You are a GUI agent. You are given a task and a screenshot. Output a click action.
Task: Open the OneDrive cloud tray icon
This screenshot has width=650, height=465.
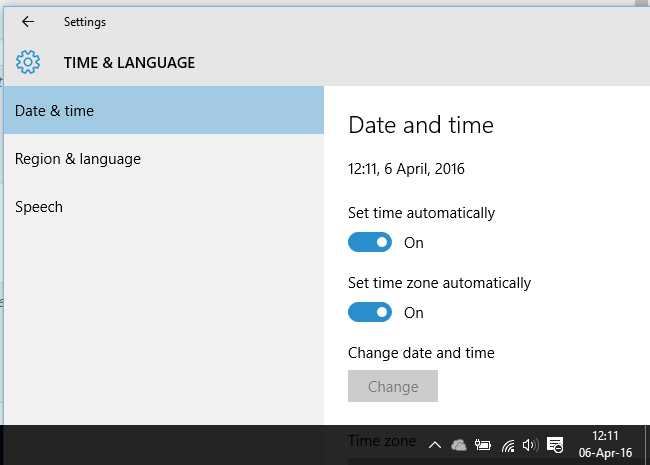[x=458, y=445]
